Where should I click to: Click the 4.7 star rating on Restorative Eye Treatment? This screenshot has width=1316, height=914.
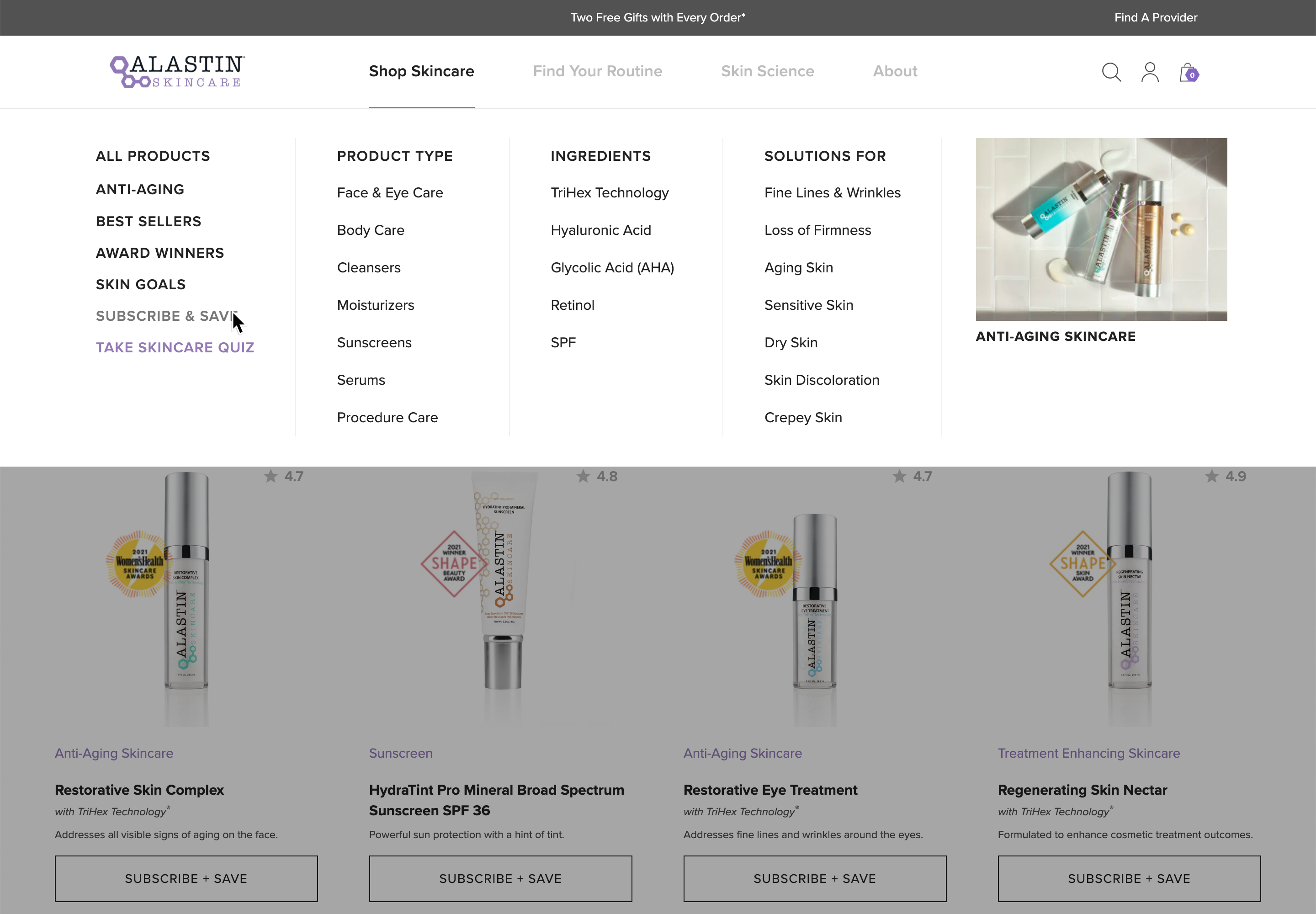(x=912, y=477)
